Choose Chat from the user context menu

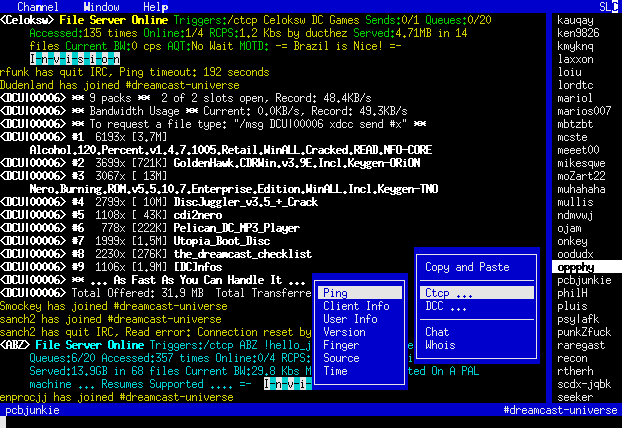[437, 332]
